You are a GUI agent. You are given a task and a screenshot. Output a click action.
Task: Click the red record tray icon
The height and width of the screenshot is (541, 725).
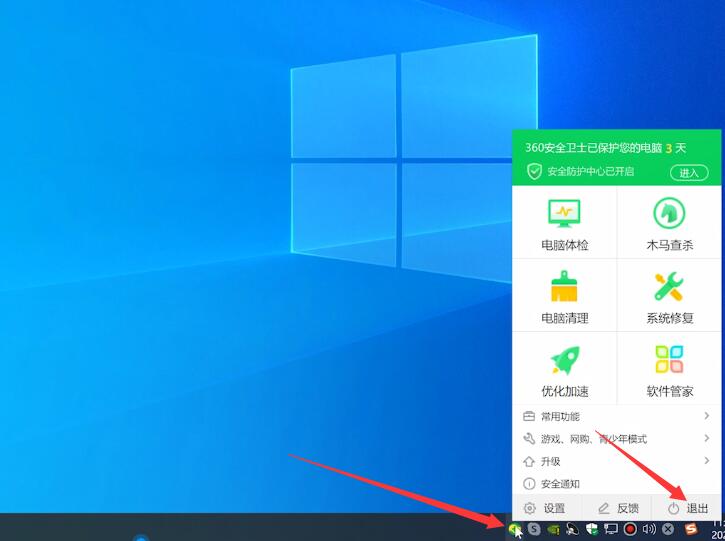[x=630, y=529]
